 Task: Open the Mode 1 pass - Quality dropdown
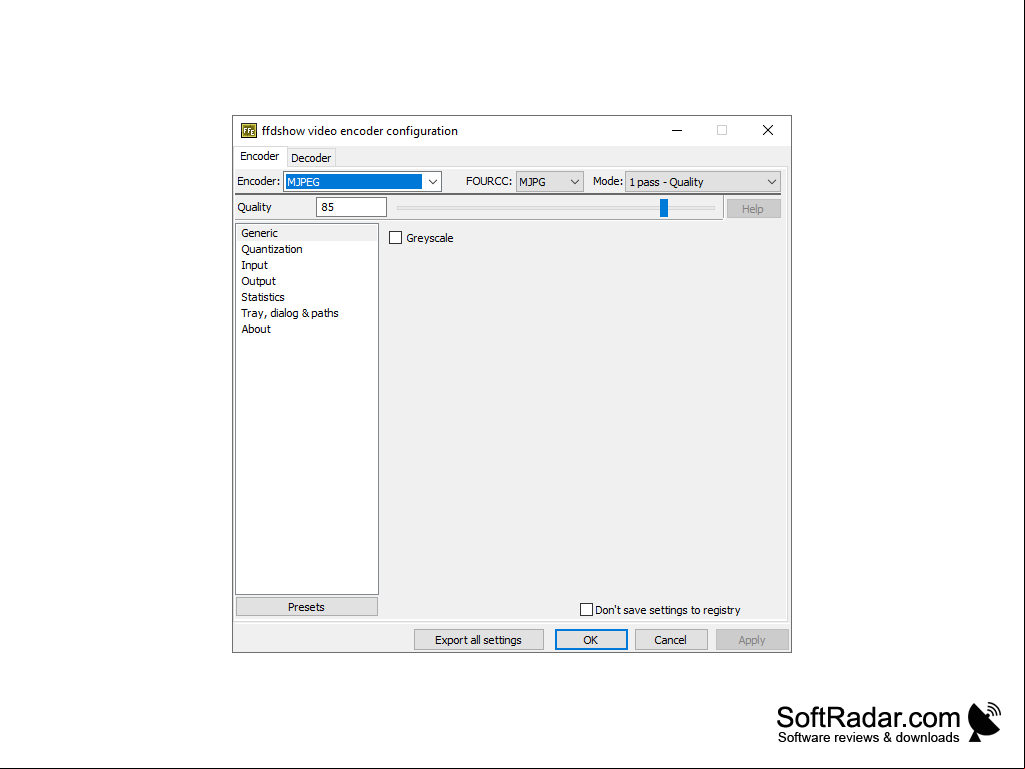pos(703,182)
